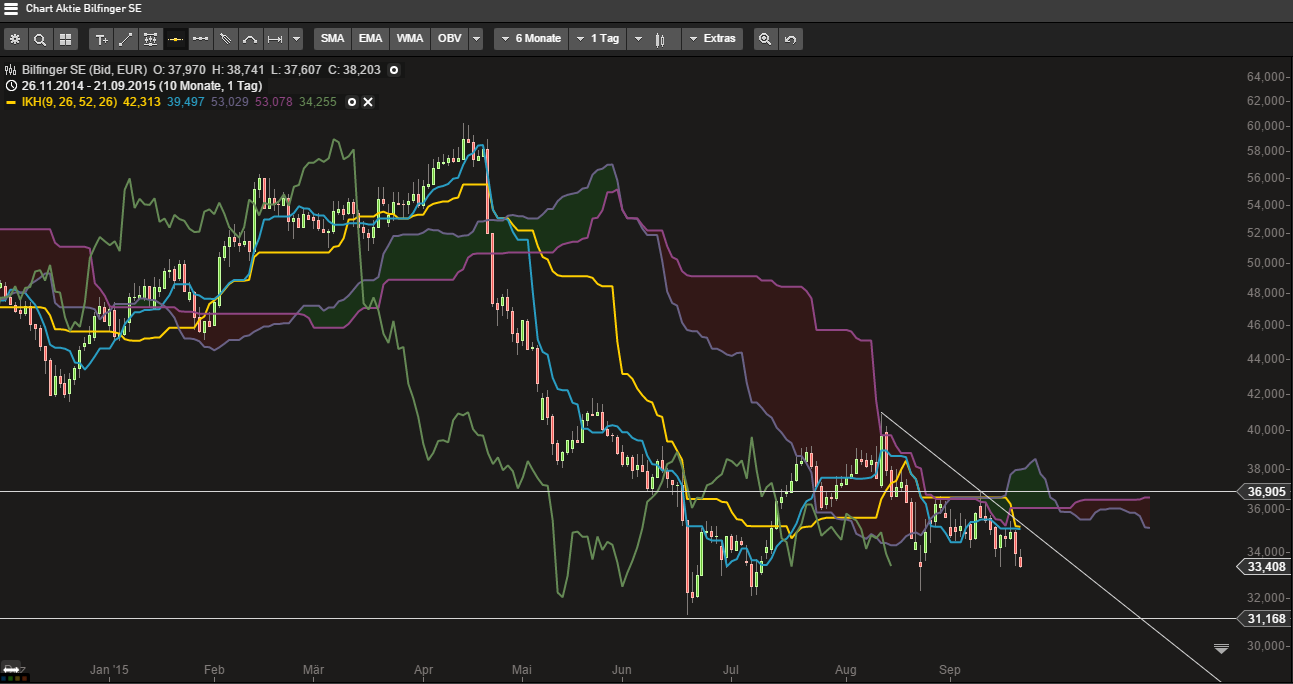Click the Mai time axis label
Image resolution: width=1293 pixels, height=684 pixels.
(x=520, y=669)
